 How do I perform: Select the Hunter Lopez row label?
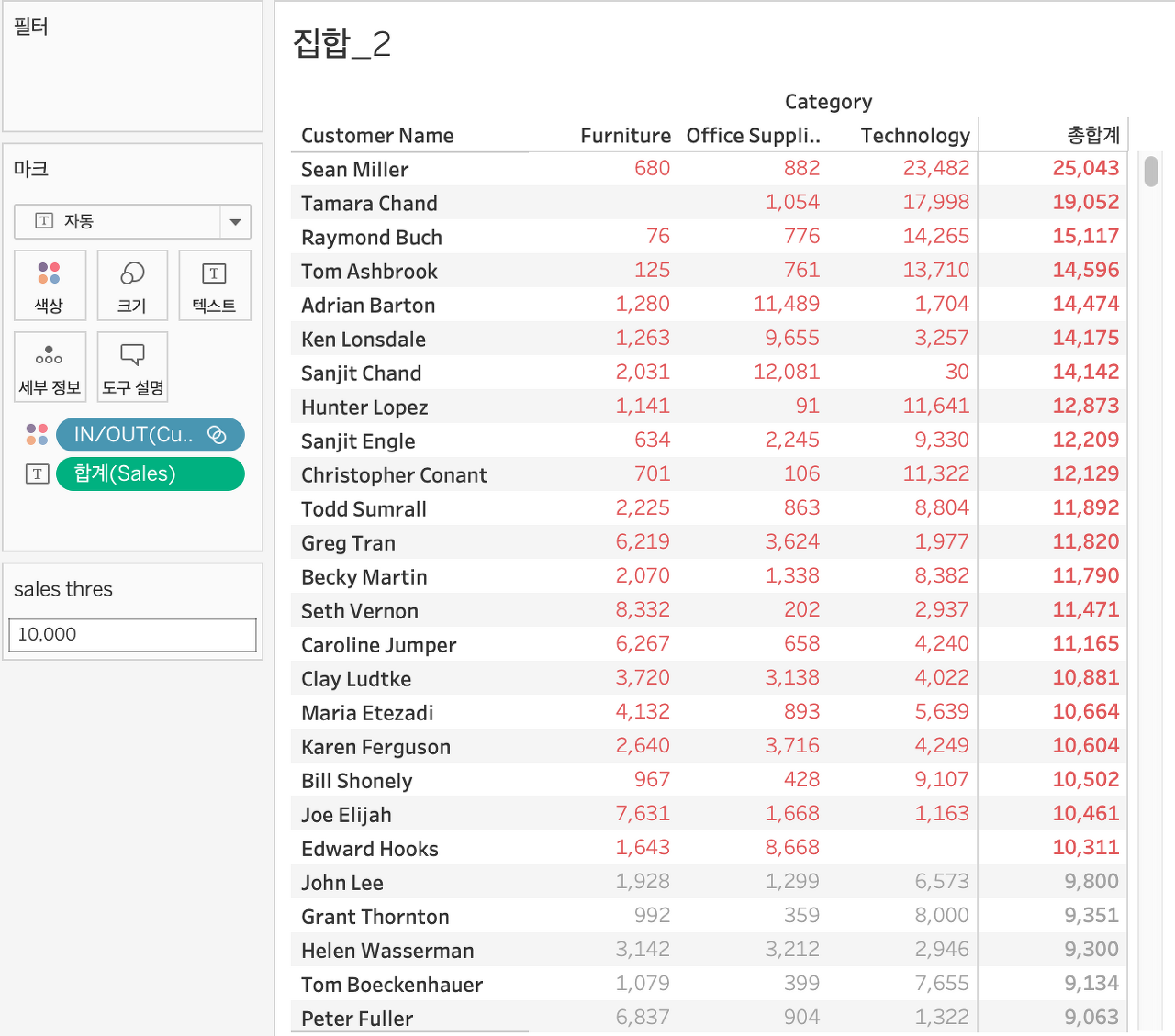pos(364,407)
